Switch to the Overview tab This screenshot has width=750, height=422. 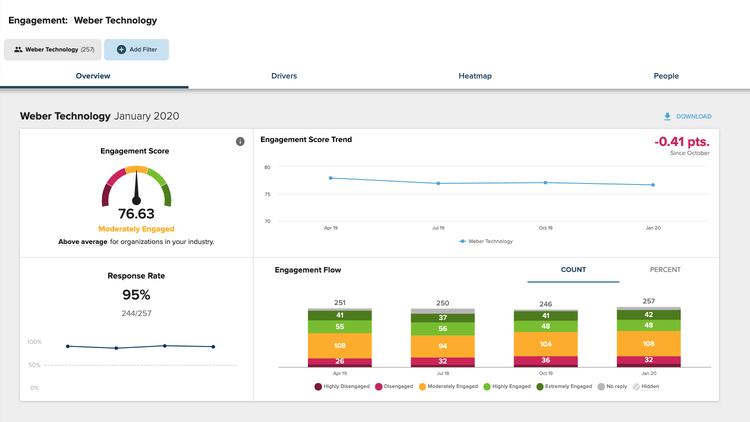tap(93, 76)
